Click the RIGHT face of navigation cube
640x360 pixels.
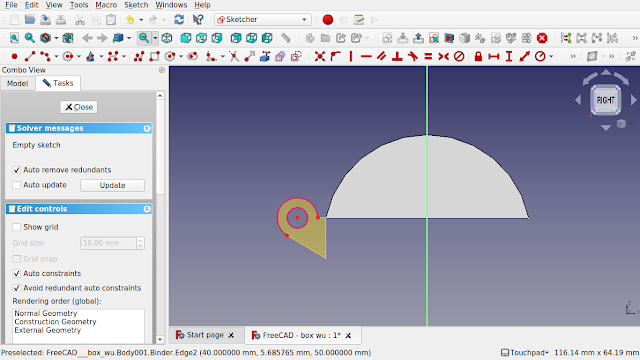coord(606,100)
